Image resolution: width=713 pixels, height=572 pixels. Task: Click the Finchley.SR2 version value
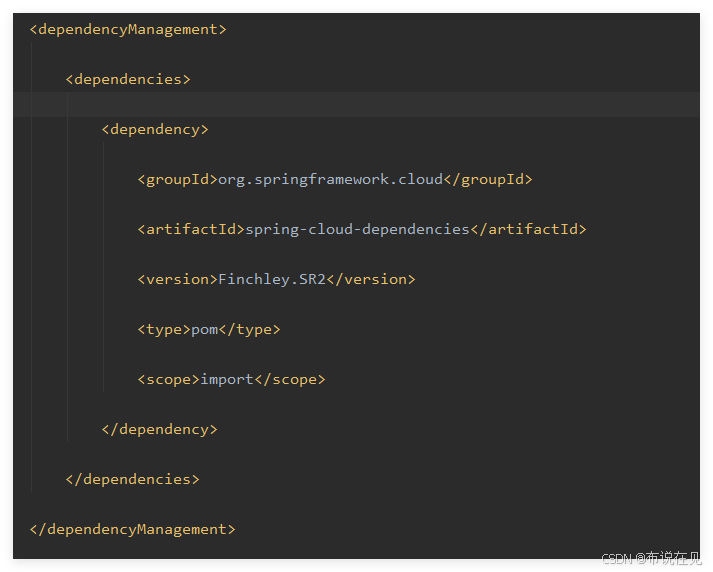click(x=272, y=280)
